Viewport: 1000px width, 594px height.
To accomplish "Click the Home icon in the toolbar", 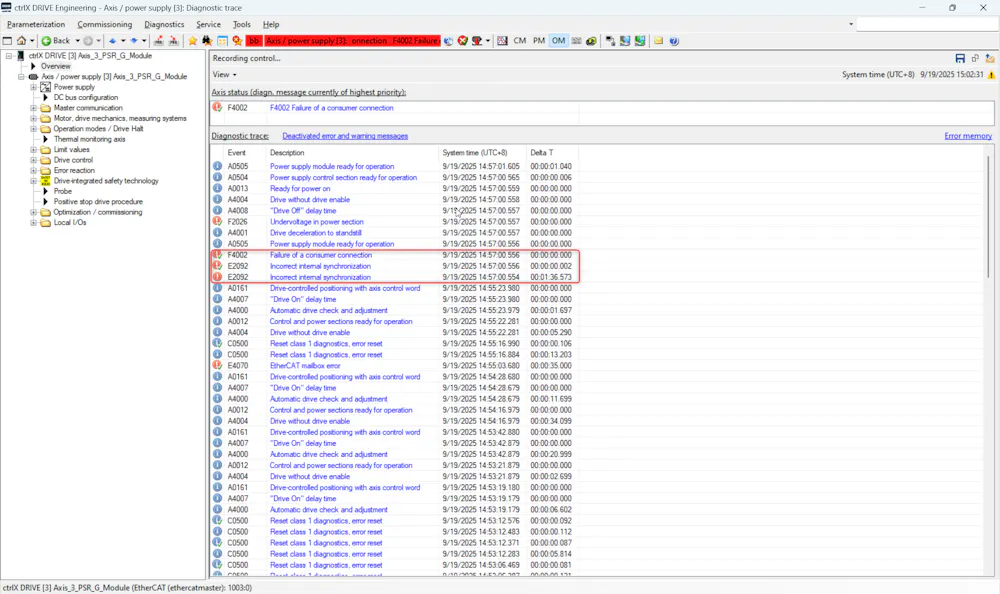I will (22, 41).
